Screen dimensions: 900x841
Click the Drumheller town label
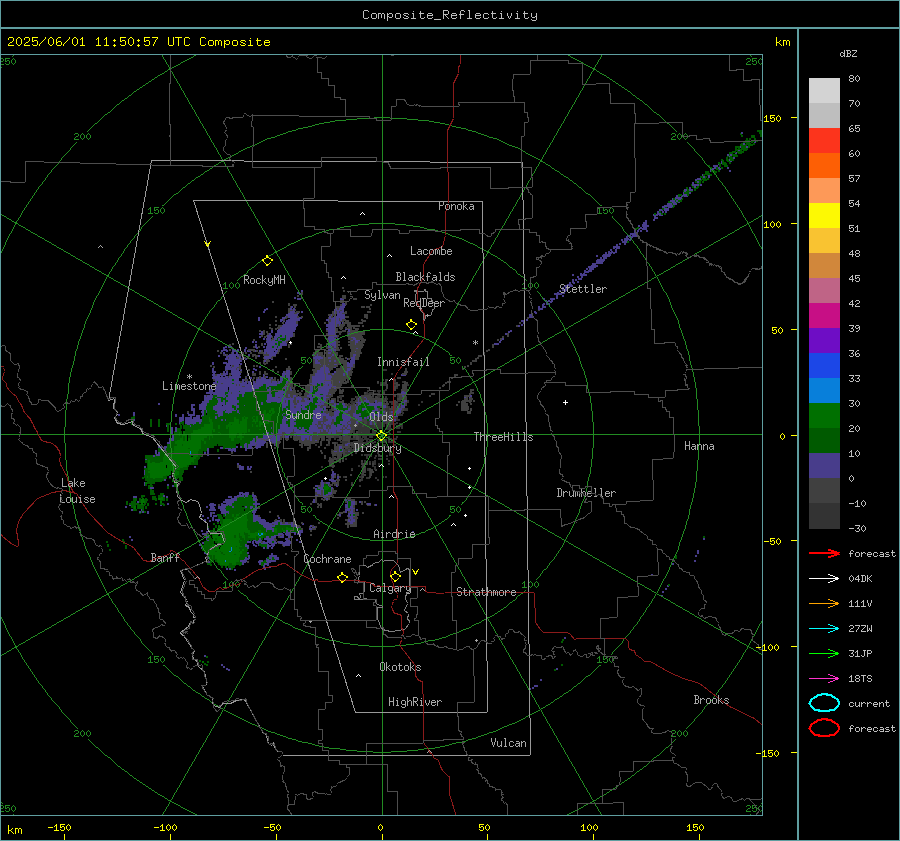coord(586,493)
